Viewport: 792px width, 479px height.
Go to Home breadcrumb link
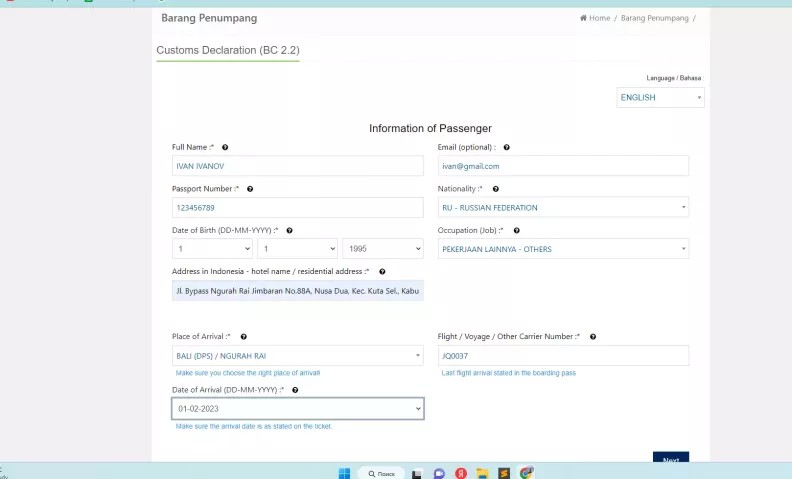click(x=595, y=18)
